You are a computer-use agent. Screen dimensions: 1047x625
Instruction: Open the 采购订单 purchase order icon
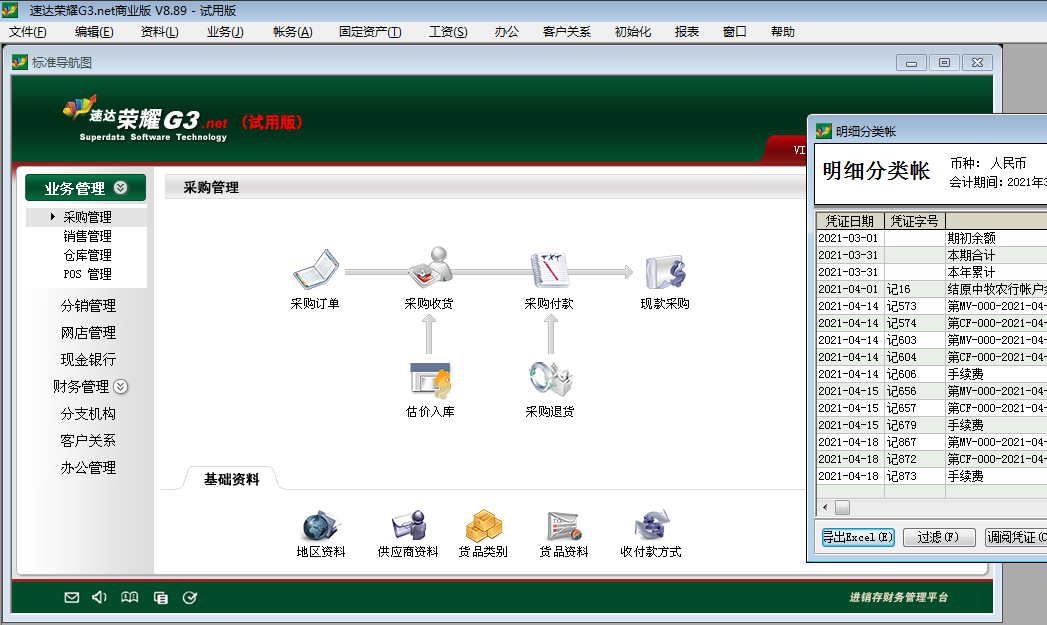click(315, 270)
